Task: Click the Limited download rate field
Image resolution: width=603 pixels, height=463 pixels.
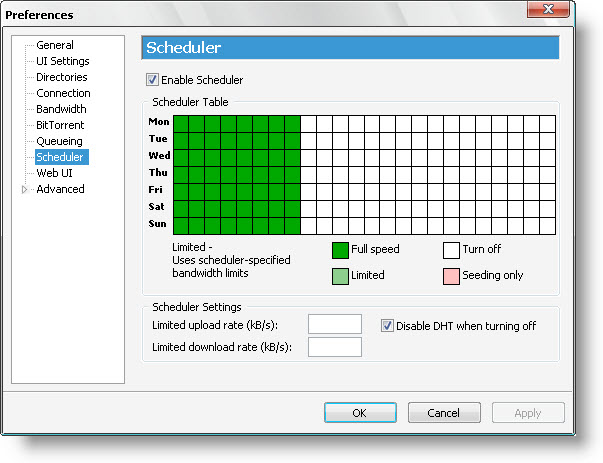Action: click(x=335, y=347)
